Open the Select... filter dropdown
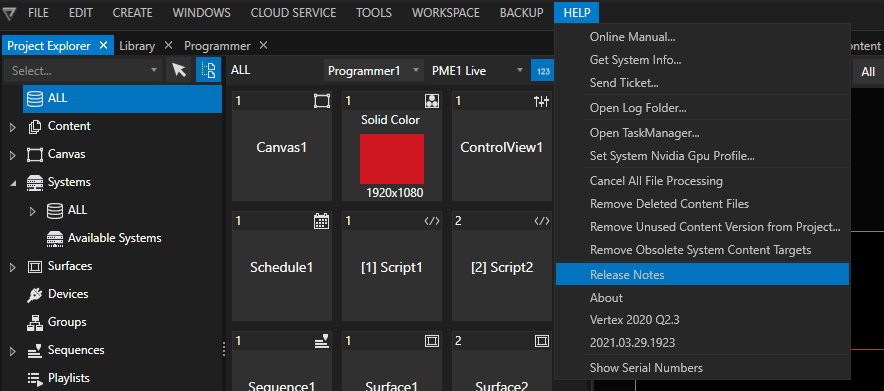This screenshot has width=884, height=391. tap(83, 71)
